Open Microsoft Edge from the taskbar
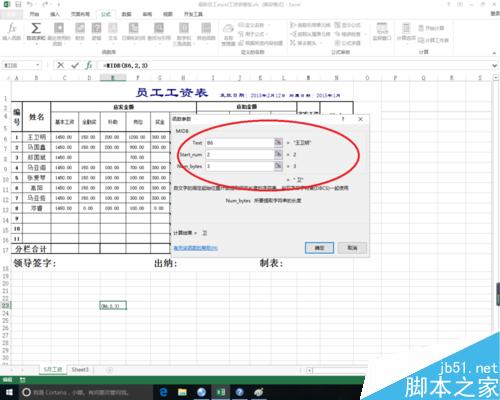This screenshot has width=500, height=400. (163, 392)
